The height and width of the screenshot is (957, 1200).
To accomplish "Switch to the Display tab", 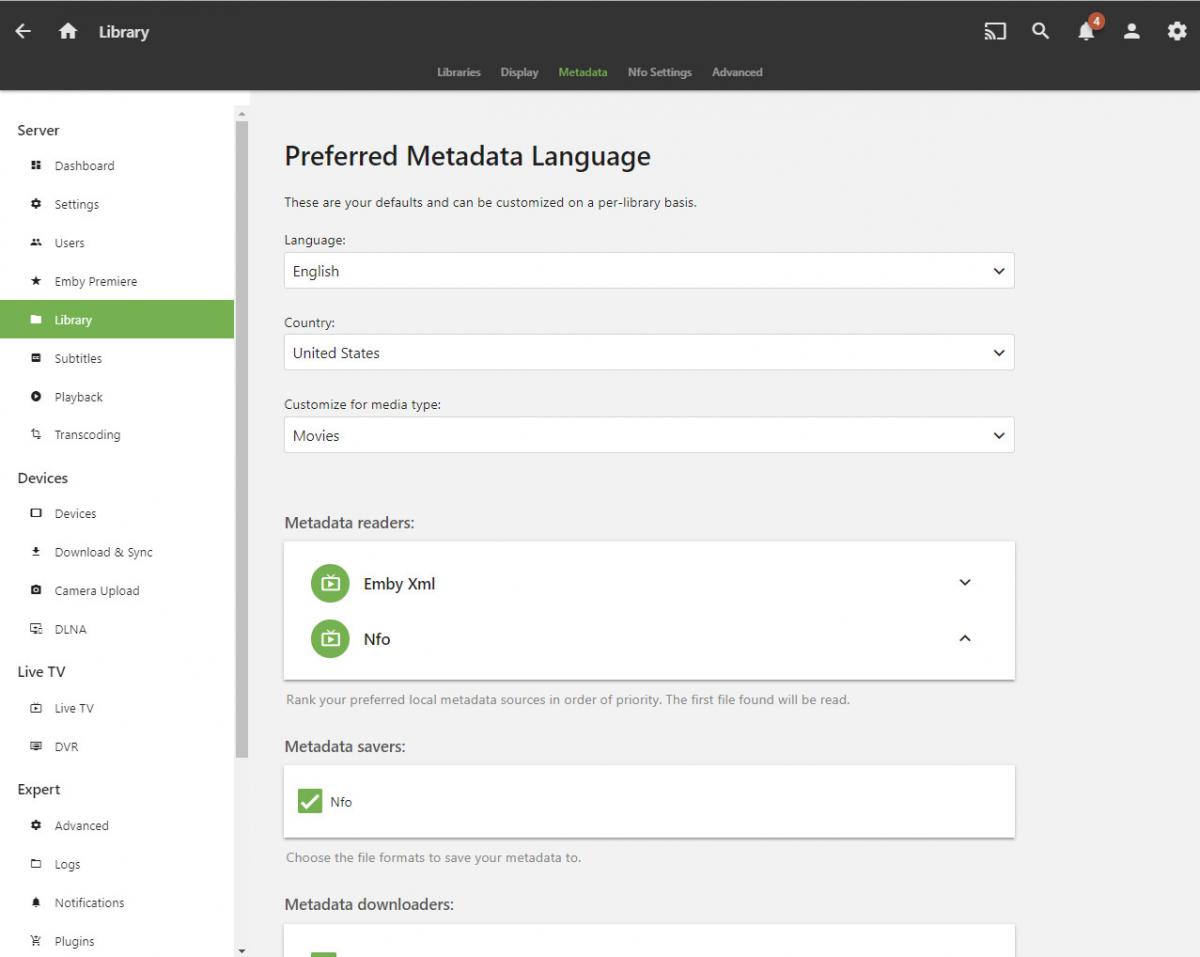I will [x=519, y=72].
